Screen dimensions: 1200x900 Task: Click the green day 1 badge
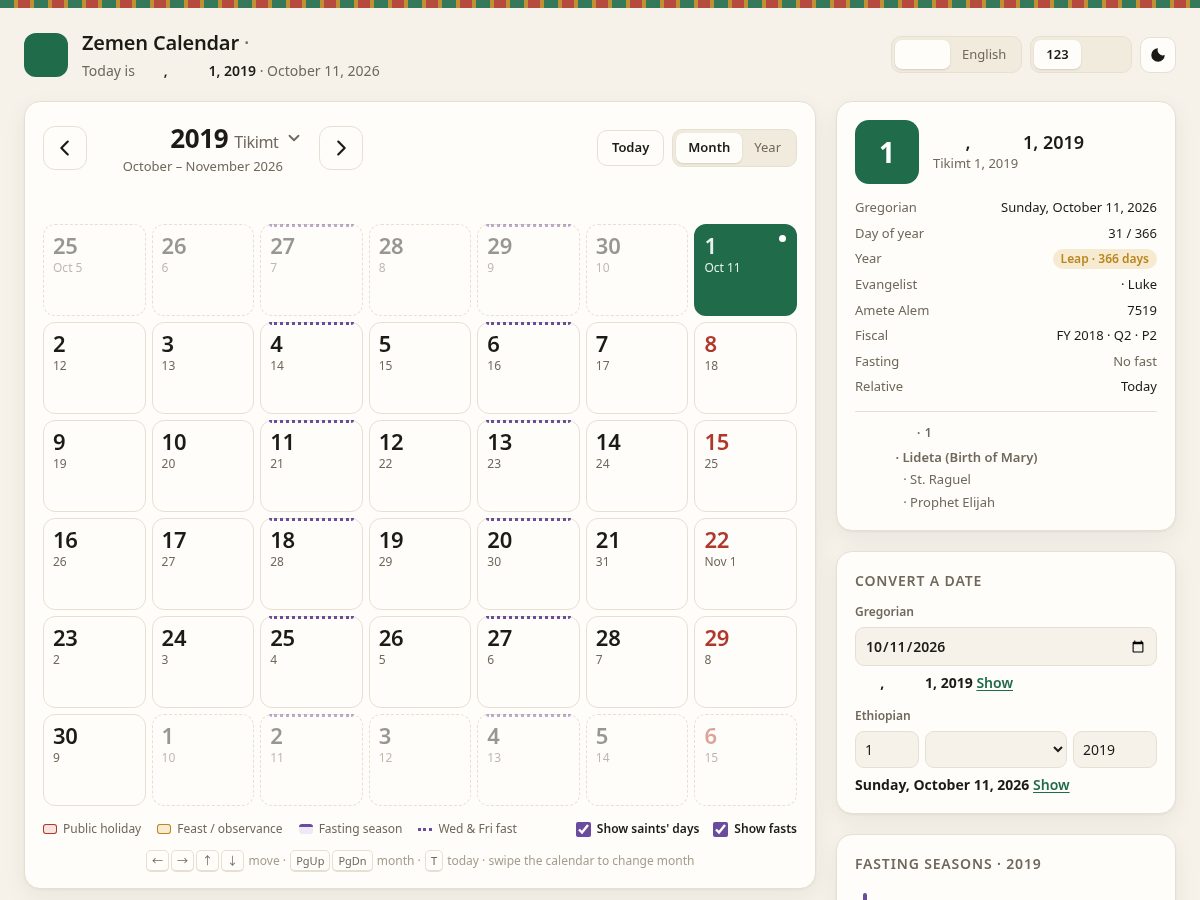point(887,152)
